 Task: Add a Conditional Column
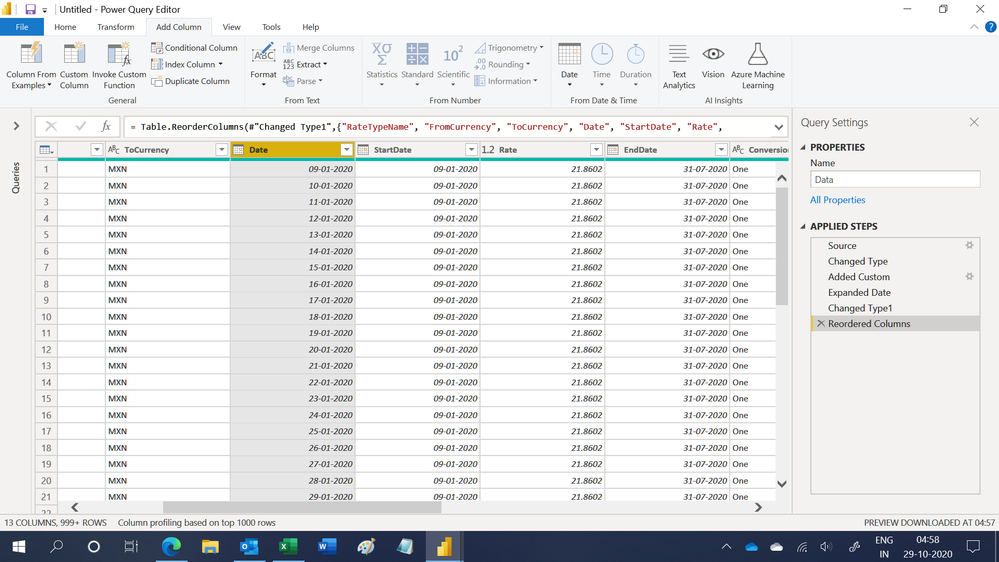[194, 48]
